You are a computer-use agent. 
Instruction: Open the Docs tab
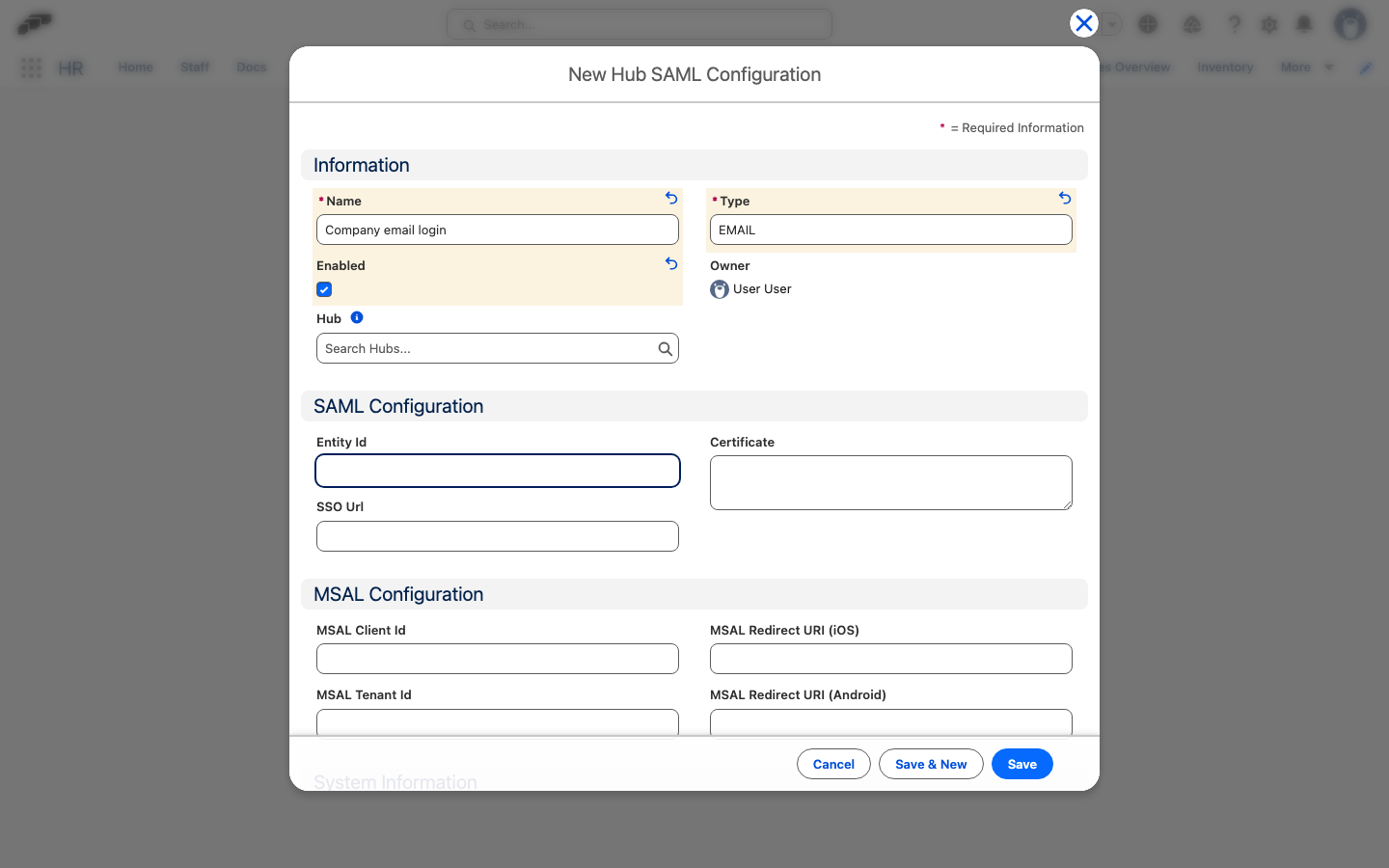pos(252,68)
